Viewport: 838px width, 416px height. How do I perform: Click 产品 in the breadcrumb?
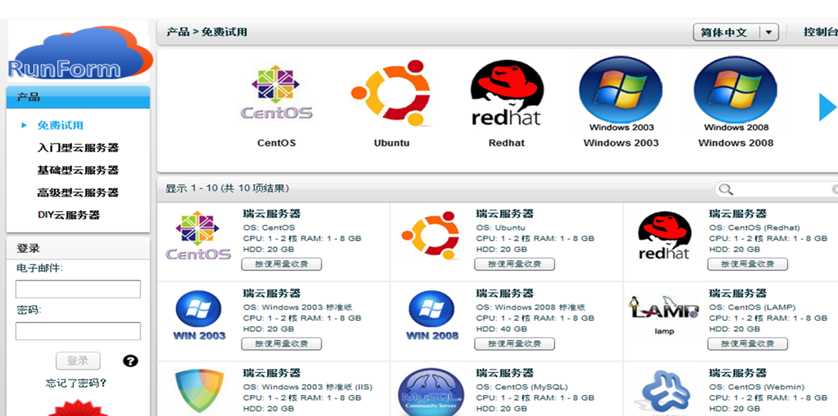(x=178, y=32)
